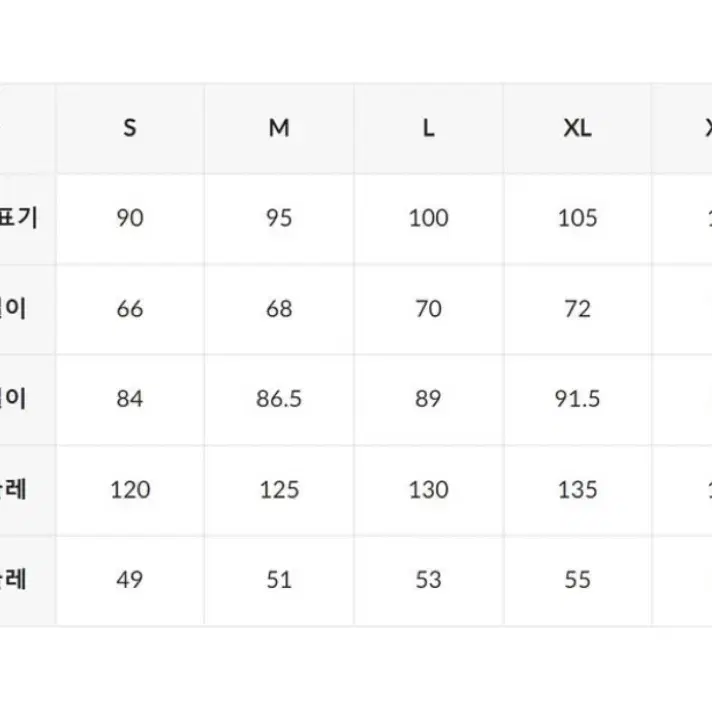The height and width of the screenshot is (712, 712).
Task: Click the cell showing 90
Action: (130, 218)
